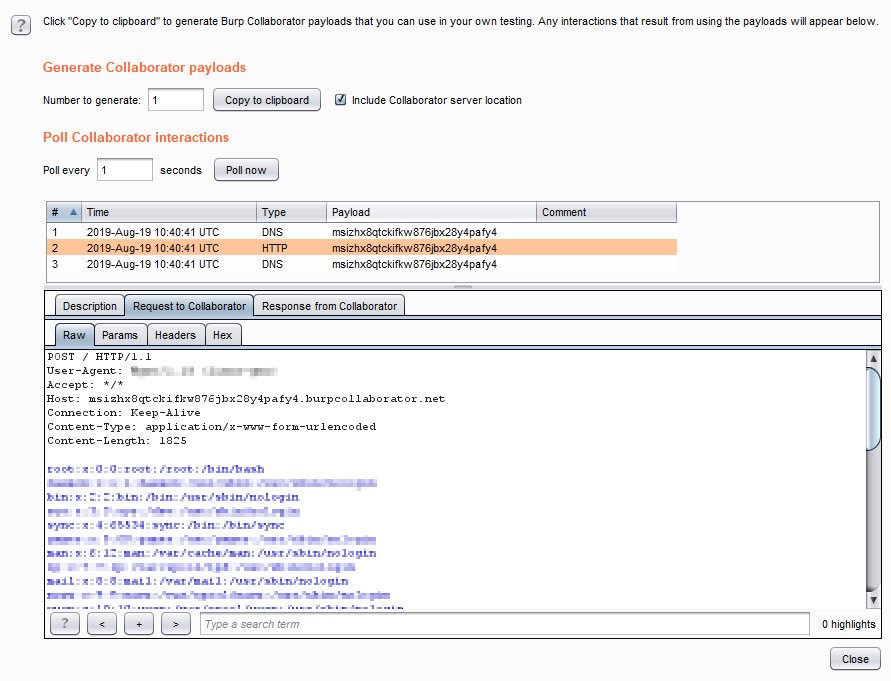Click the Connection: Keep-Alive line
The height and width of the screenshot is (681, 891).
point(124,413)
